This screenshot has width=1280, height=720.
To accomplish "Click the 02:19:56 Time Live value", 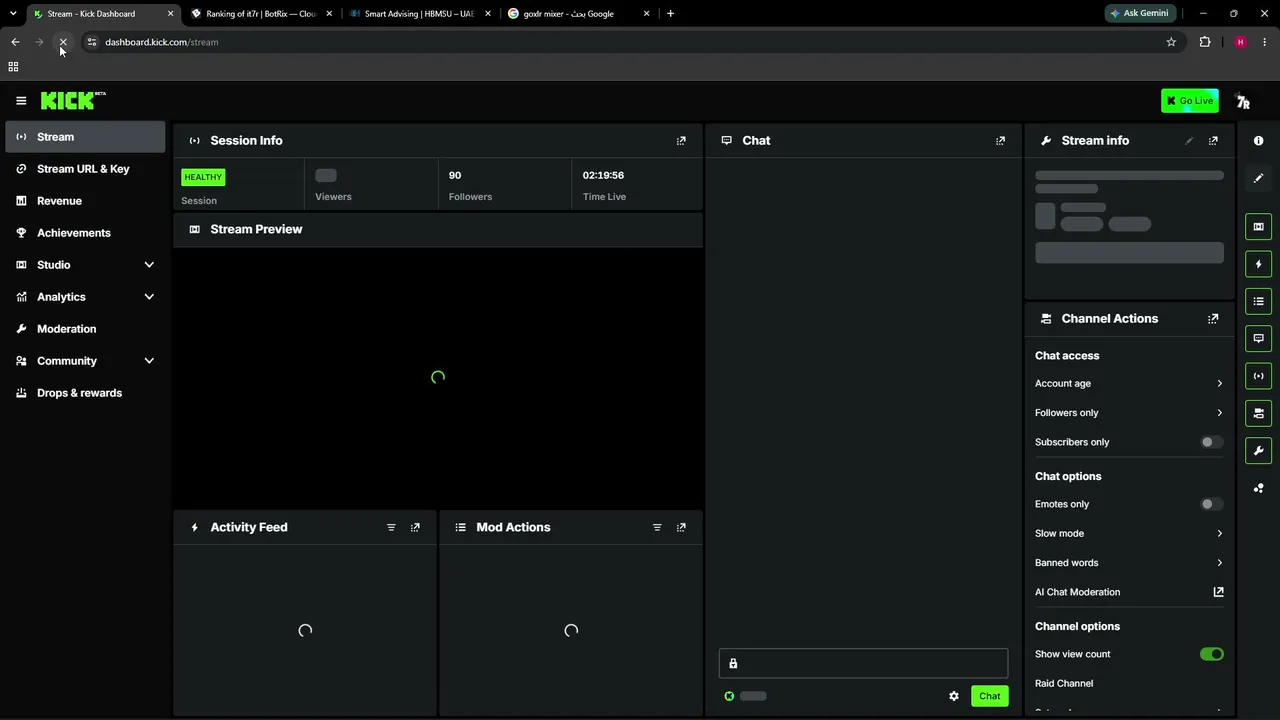I will click(603, 175).
